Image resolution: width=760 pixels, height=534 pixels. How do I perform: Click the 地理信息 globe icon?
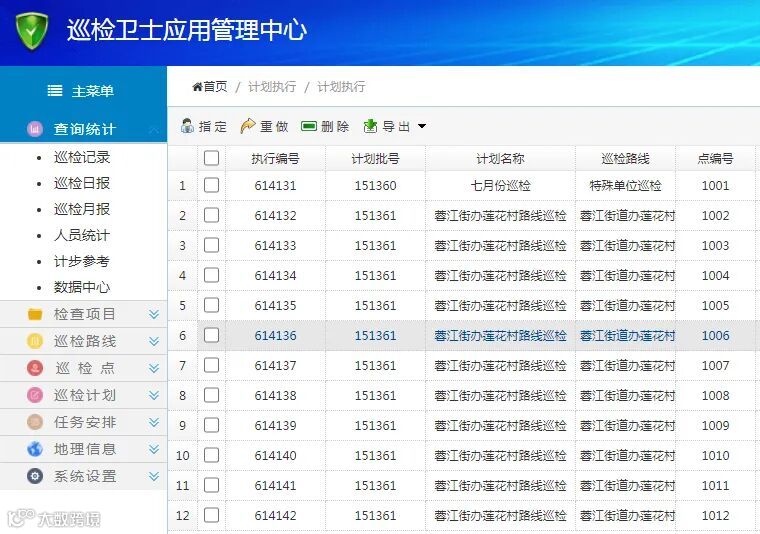point(35,449)
